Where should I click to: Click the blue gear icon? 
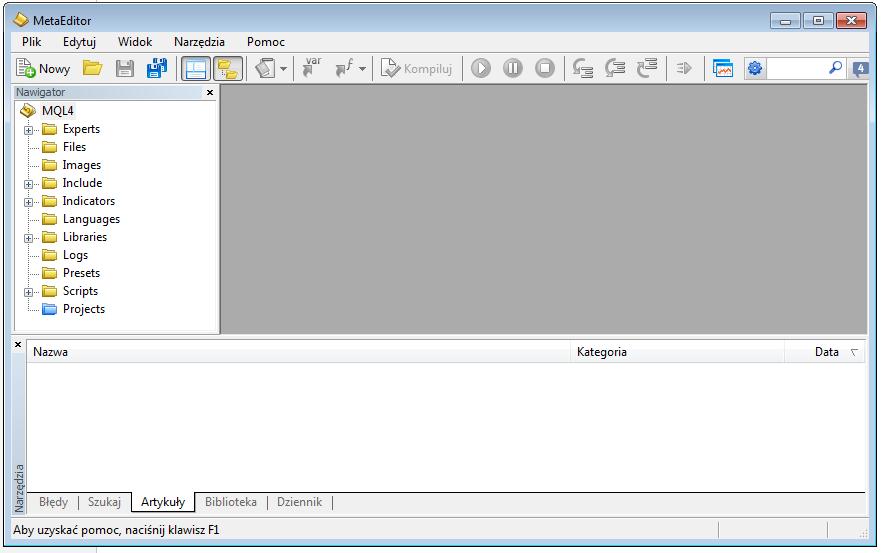click(x=755, y=68)
